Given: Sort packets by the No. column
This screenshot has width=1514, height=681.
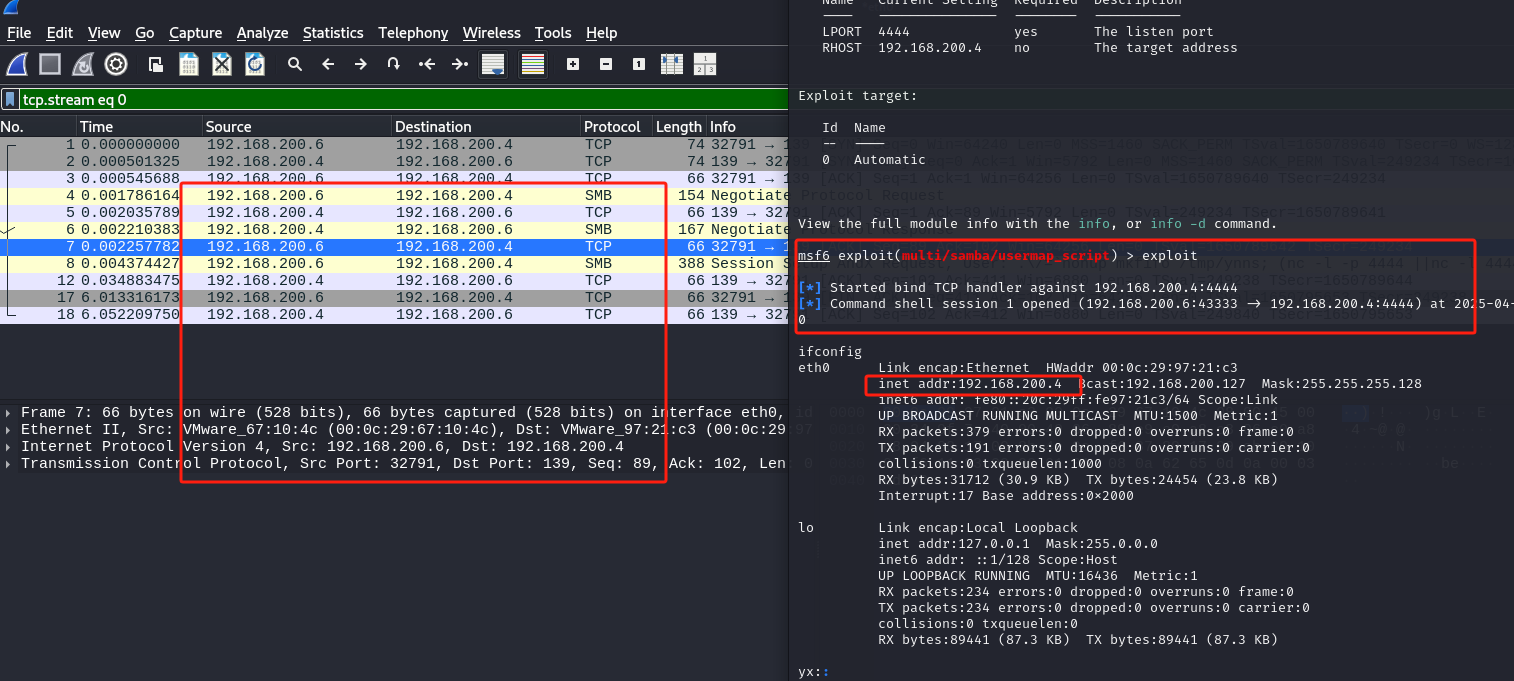Looking at the screenshot, I should click(38, 127).
